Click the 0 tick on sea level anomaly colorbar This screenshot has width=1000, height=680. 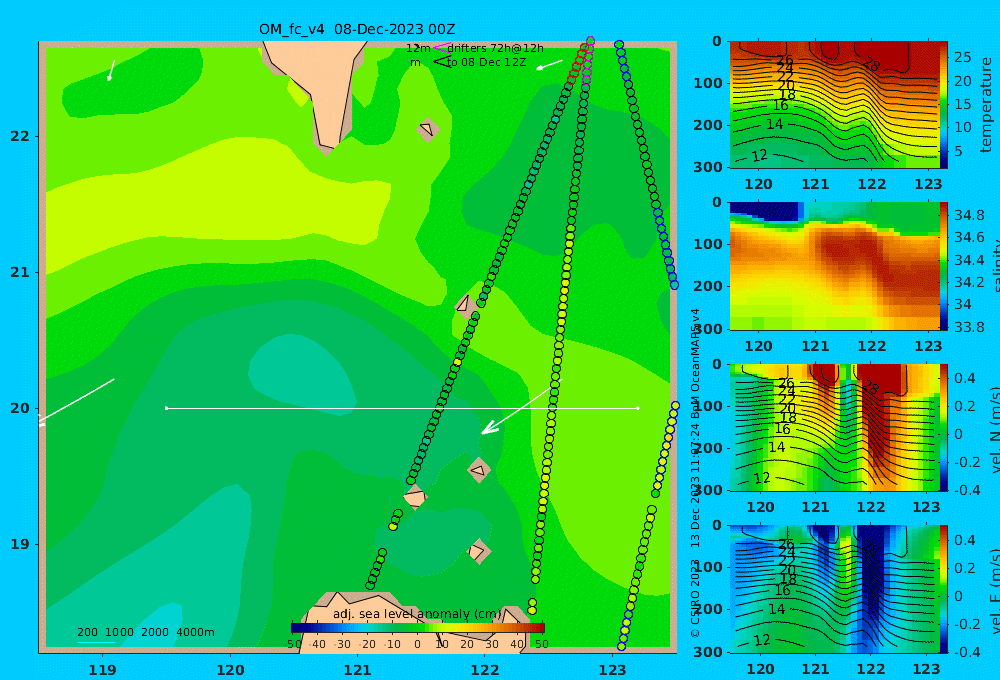[417, 644]
